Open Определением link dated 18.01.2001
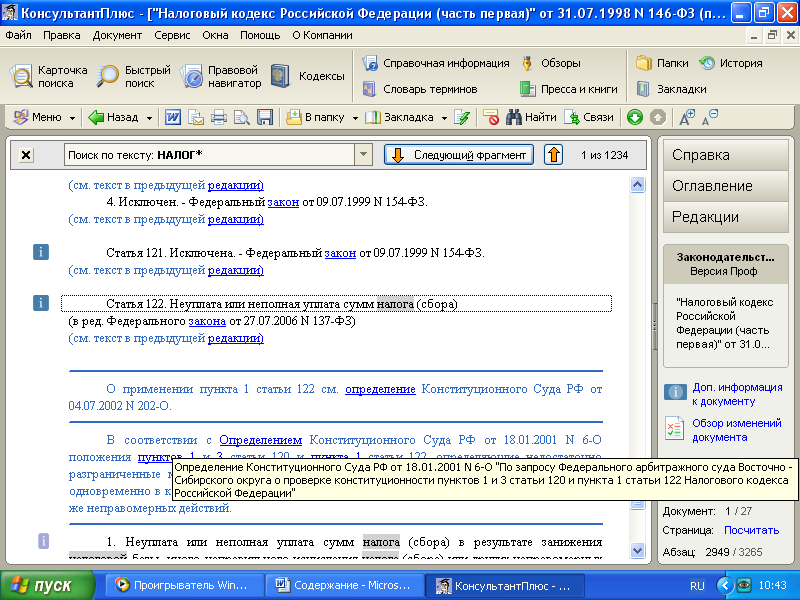 [260, 440]
